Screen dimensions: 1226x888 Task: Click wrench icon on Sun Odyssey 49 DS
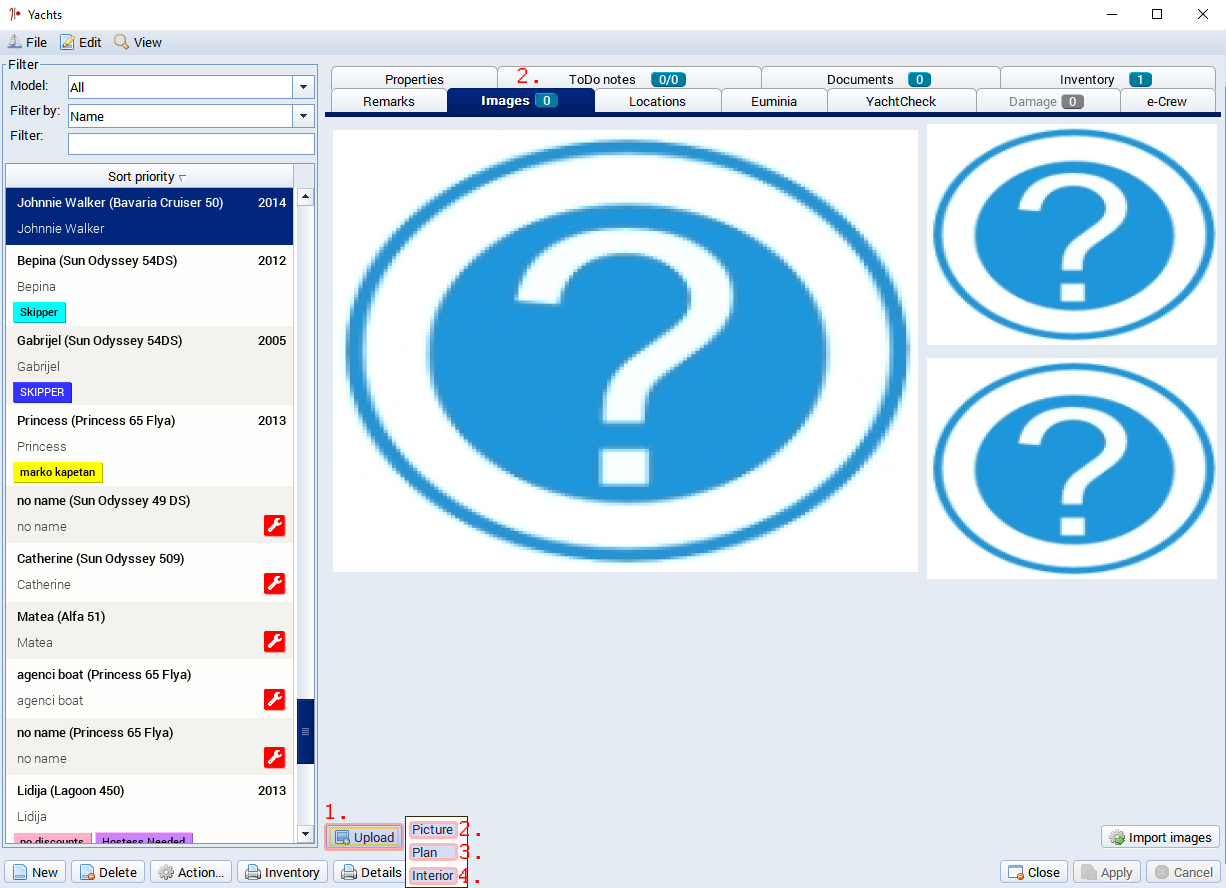click(x=275, y=526)
